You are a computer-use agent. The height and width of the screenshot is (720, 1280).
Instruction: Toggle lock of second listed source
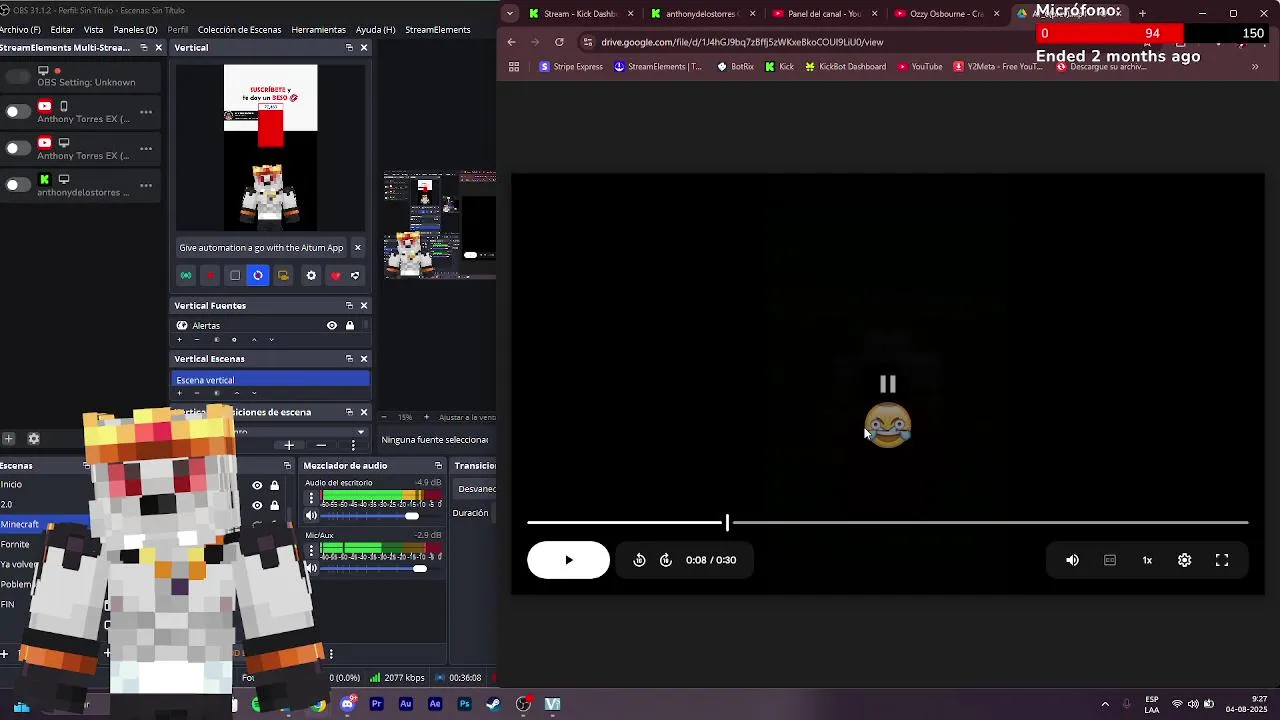click(x=274, y=505)
